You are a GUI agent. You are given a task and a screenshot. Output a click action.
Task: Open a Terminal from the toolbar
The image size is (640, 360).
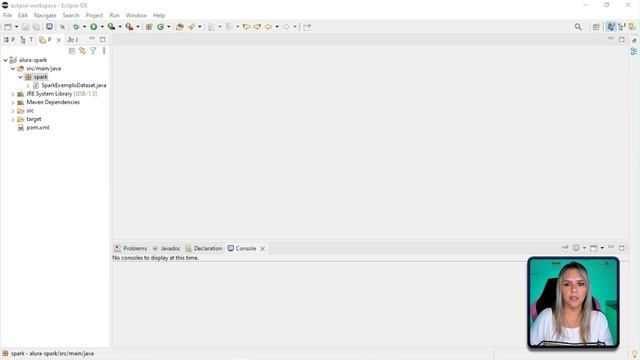[x=49, y=27]
